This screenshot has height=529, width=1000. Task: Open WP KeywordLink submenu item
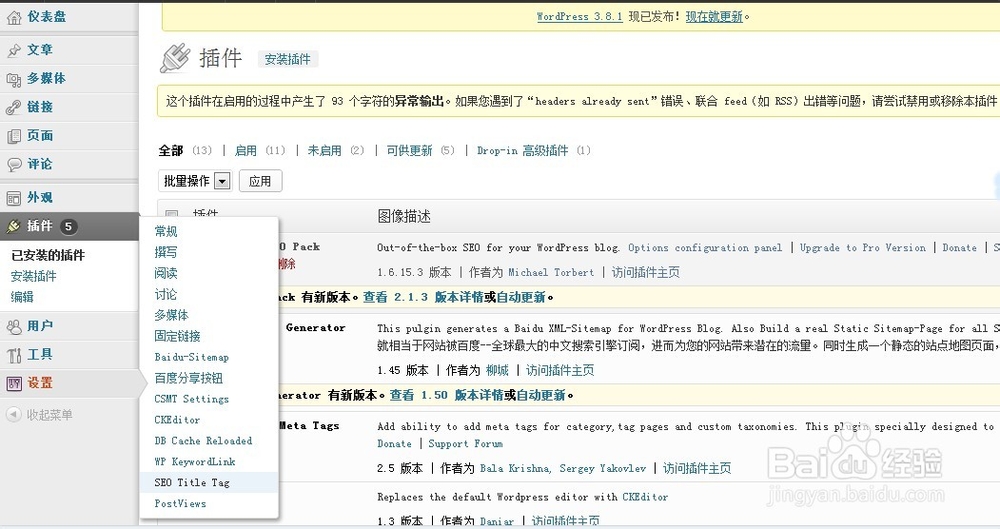(x=195, y=461)
